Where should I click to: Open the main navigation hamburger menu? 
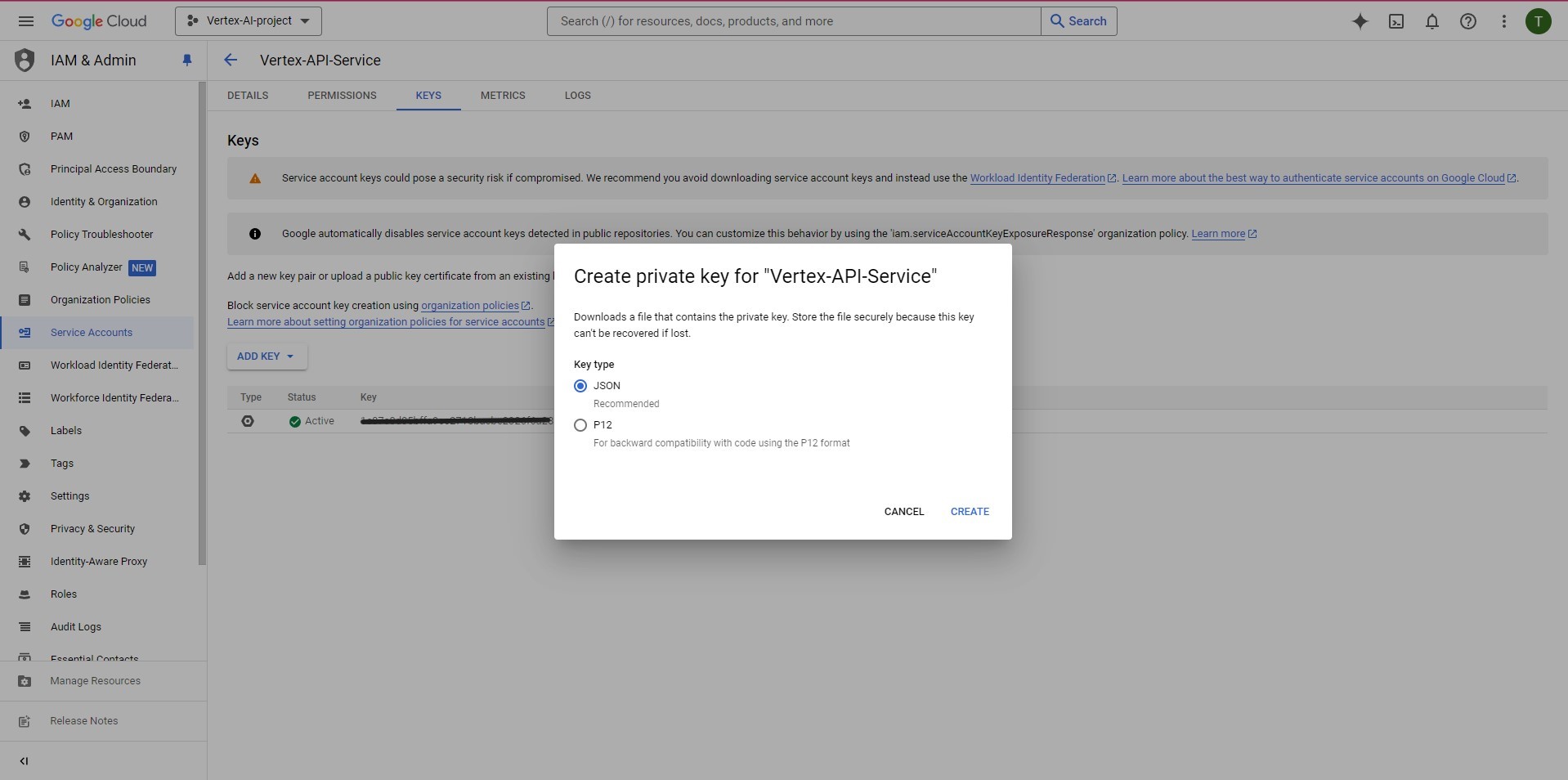(x=26, y=21)
